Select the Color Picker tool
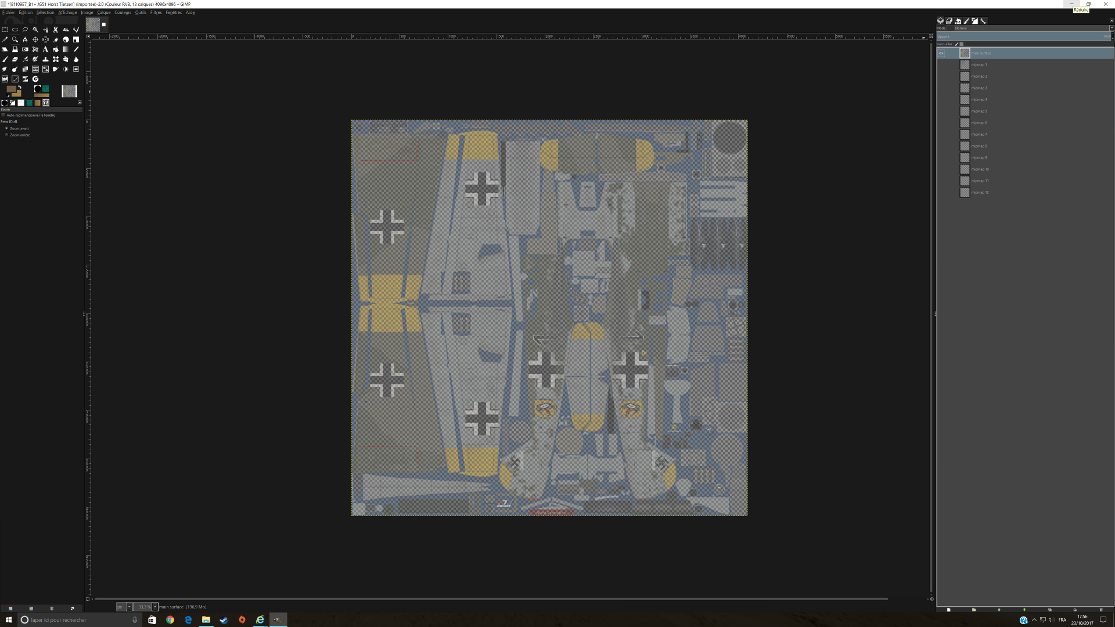1115x627 pixels. 5,40
